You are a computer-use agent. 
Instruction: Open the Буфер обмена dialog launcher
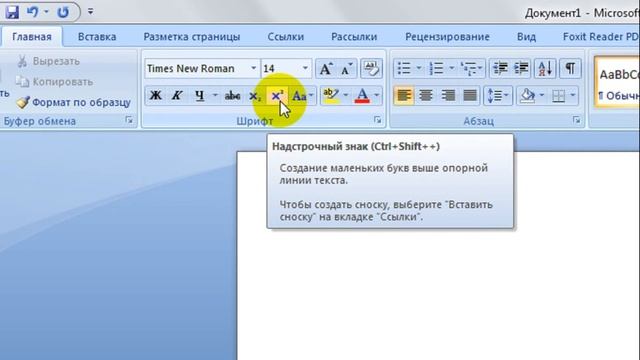pos(129,120)
